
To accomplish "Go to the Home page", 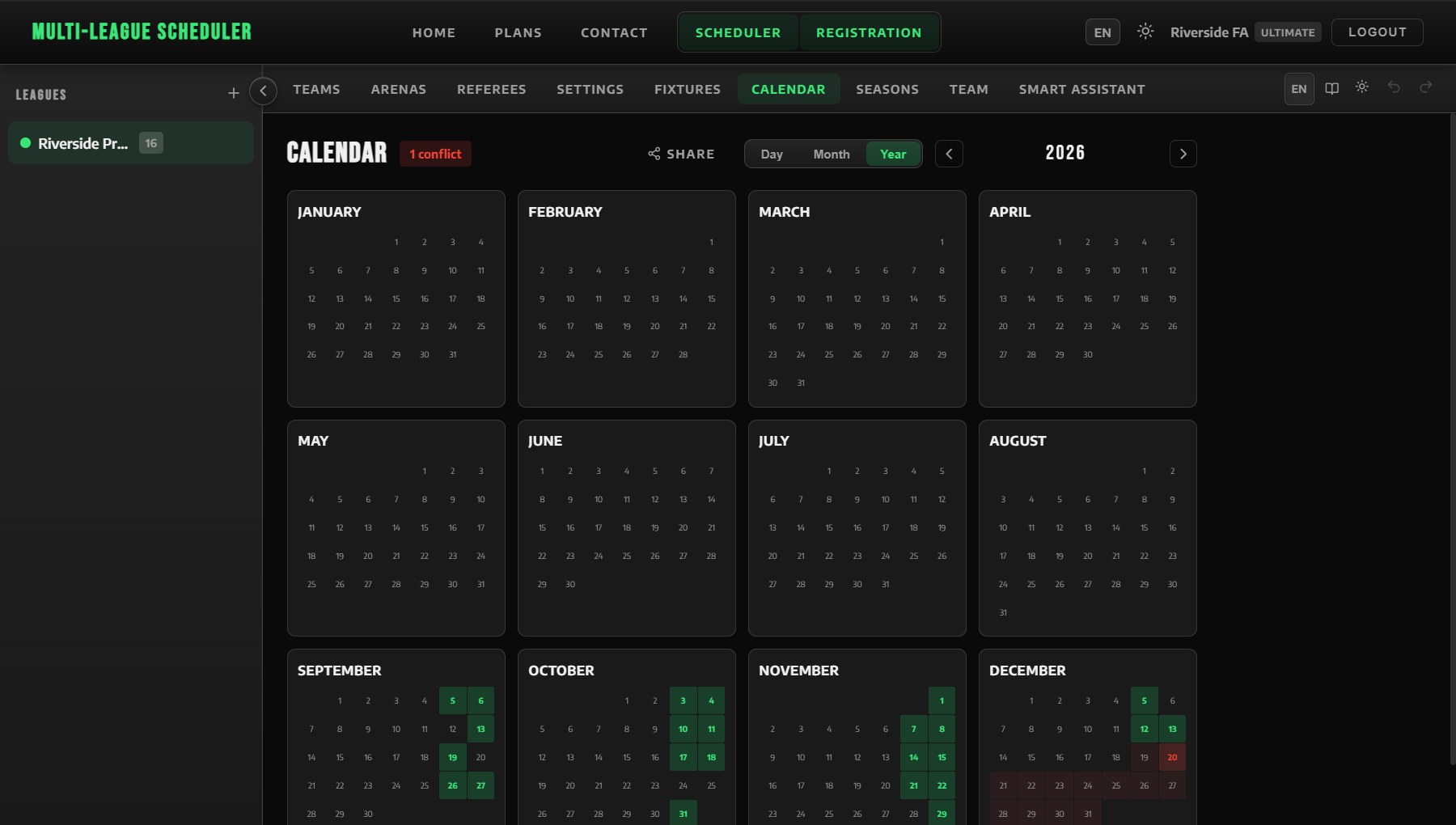I will coord(434,32).
